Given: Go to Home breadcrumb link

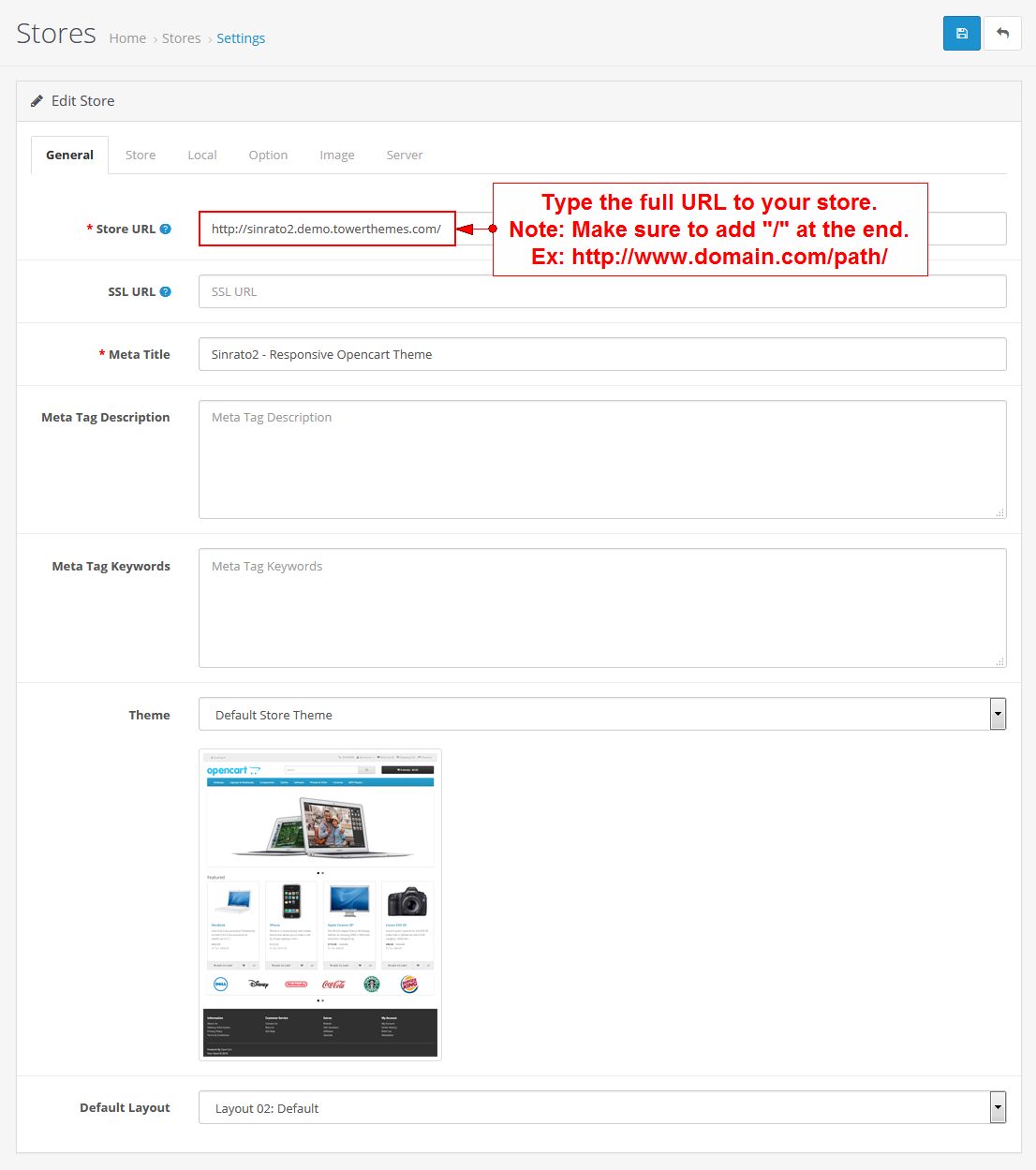Looking at the screenshot, I should [x=127, y=38].
